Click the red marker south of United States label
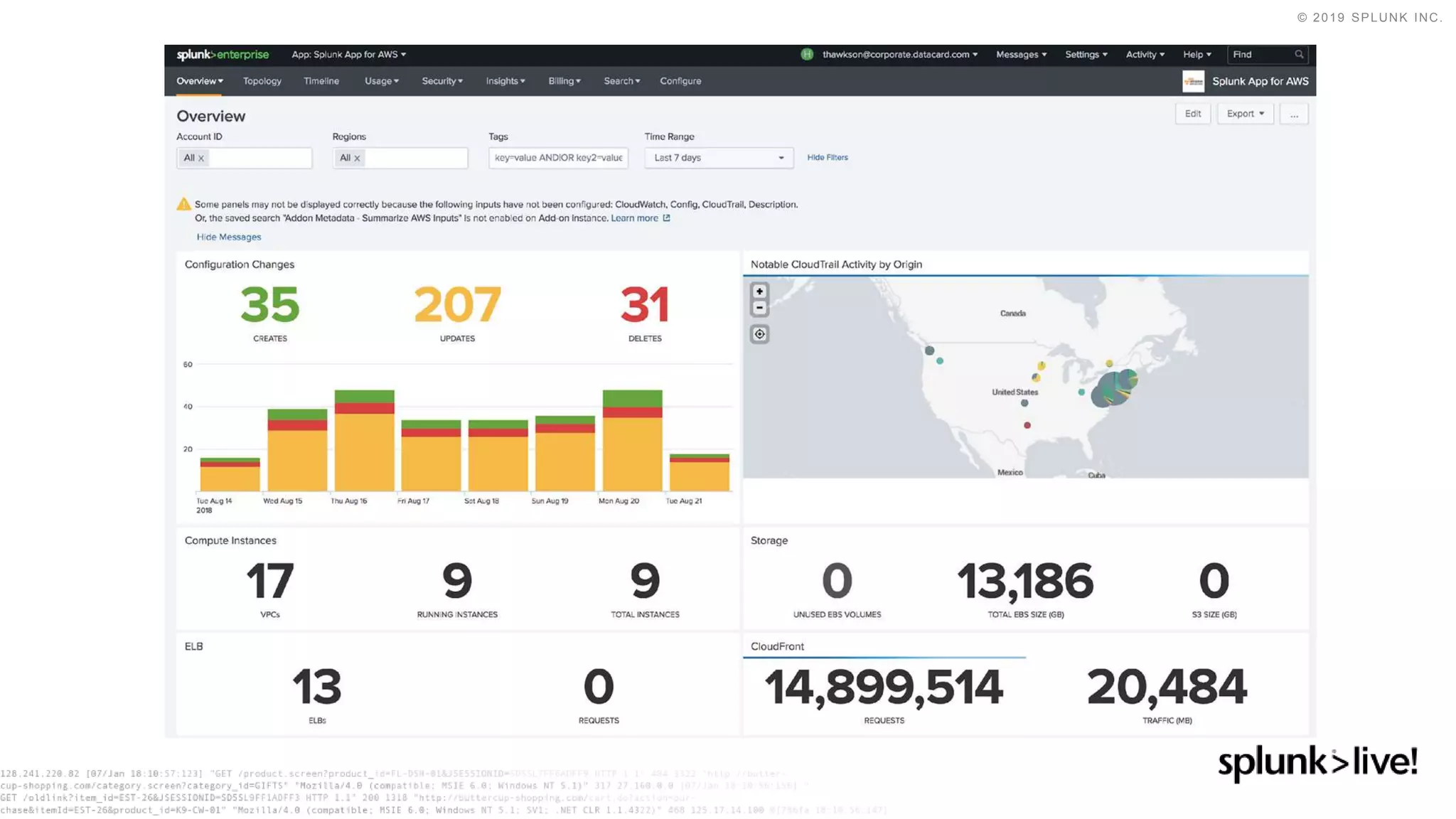The image size is (1456, 819). (x=1027, y=425)
